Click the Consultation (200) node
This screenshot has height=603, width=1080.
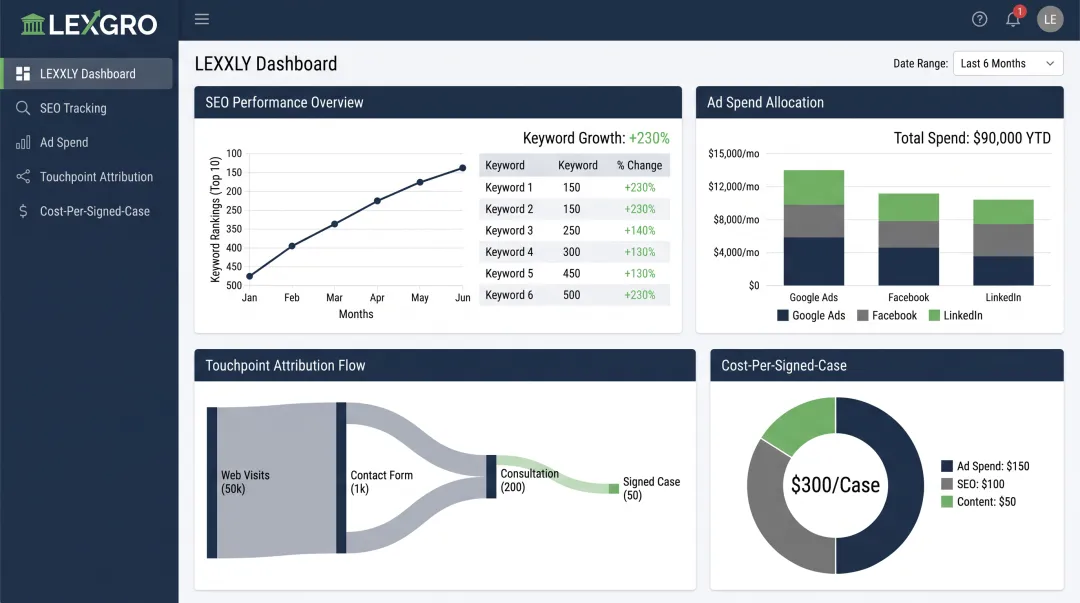(491, 476)
